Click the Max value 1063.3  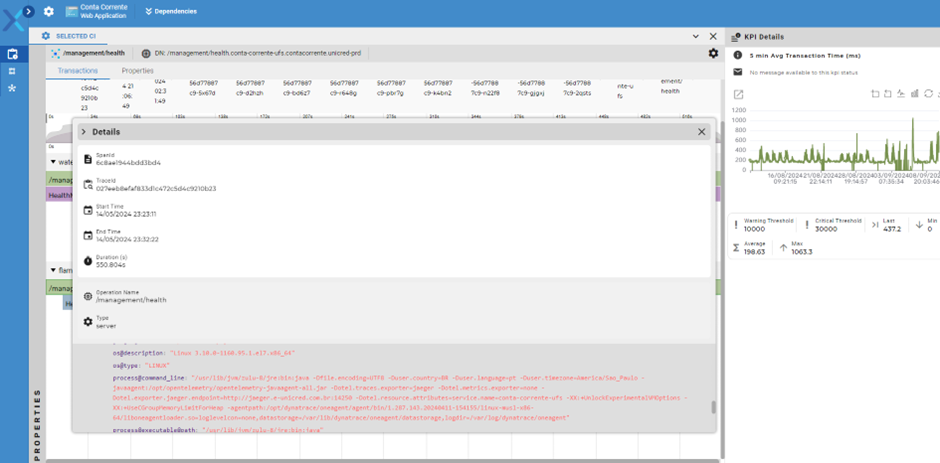tap(802, 252)
